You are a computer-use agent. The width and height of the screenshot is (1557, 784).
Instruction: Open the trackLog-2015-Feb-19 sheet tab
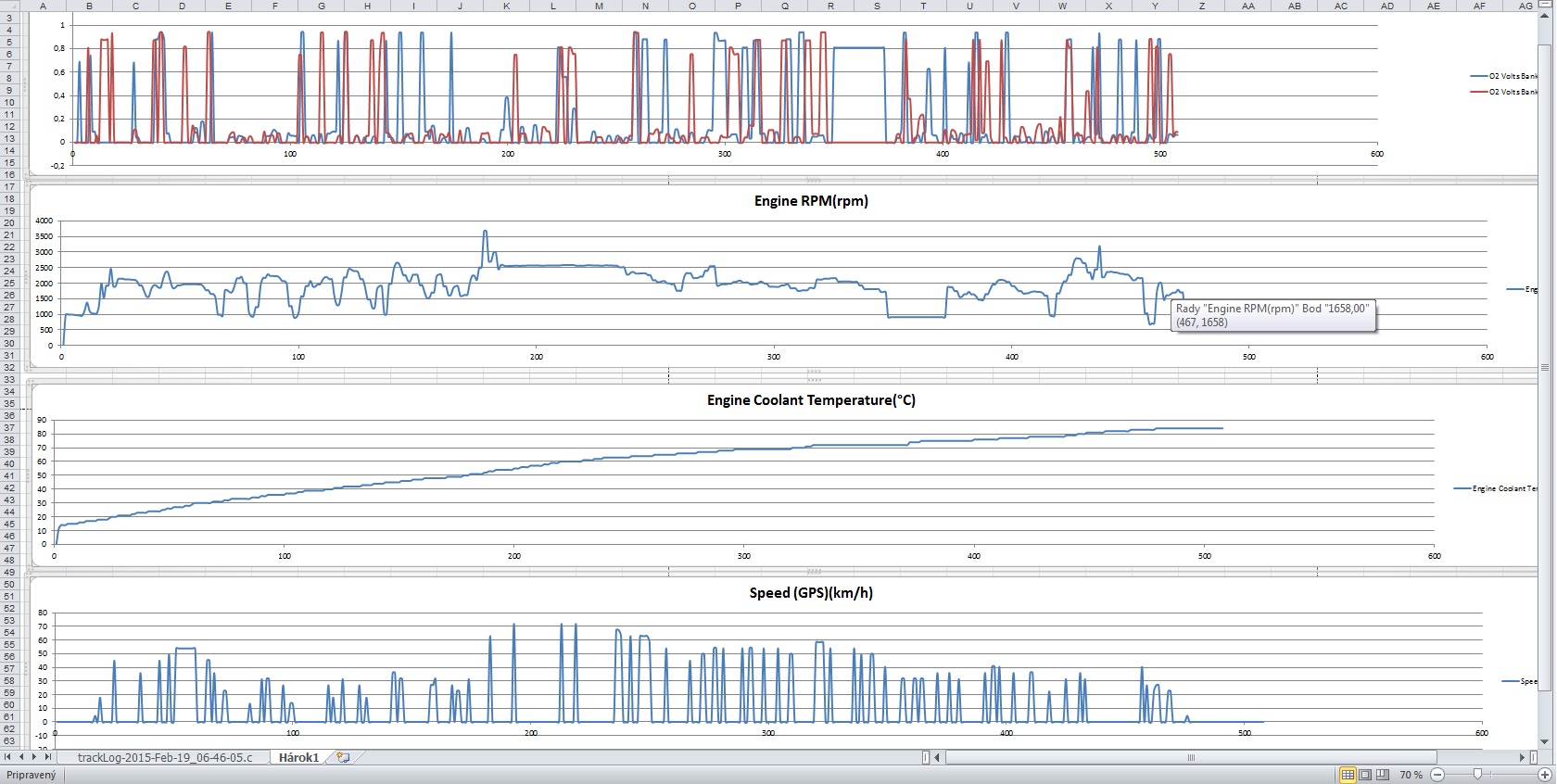(164, 757)
